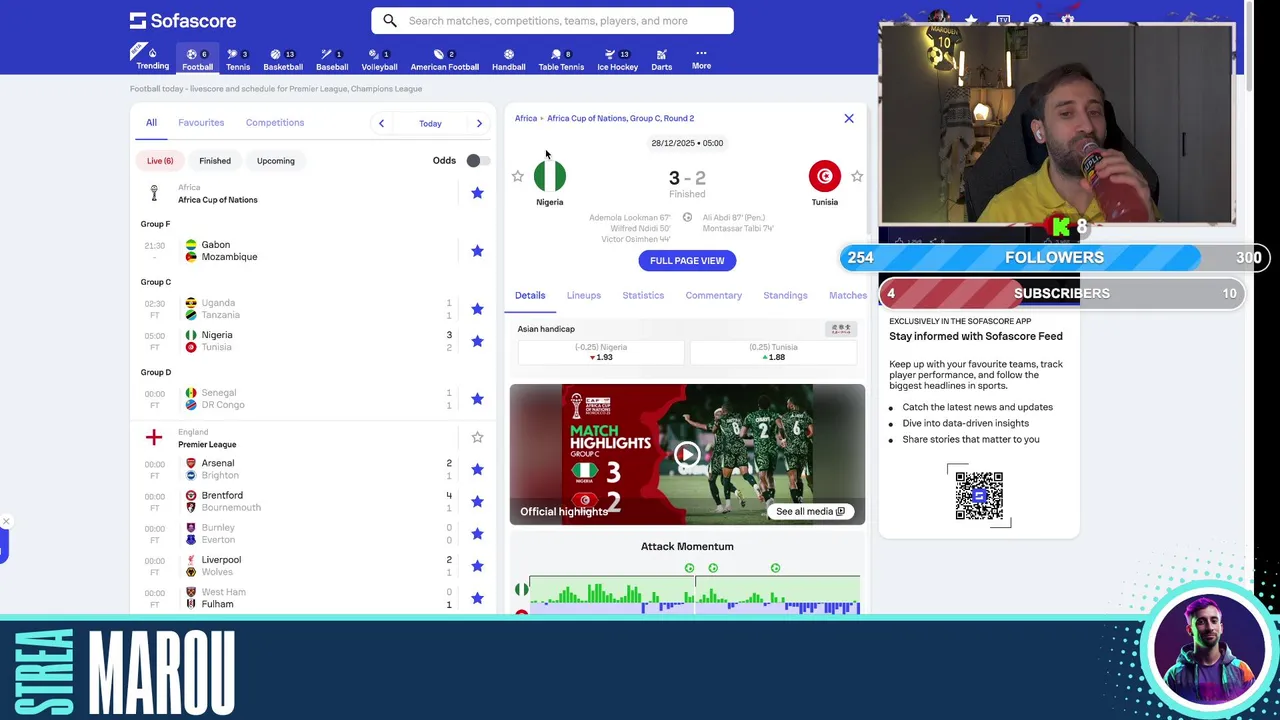
Task: Select the Table Tennis sport icon
Action: pos(561,60)
